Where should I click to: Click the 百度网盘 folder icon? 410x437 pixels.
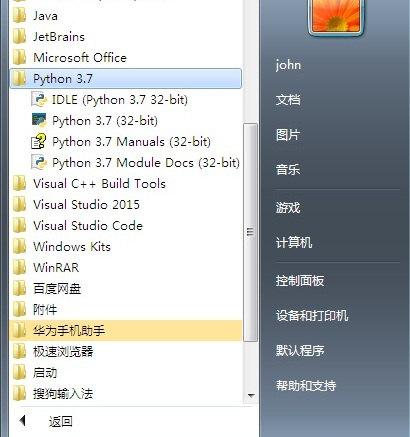(19, 289)
